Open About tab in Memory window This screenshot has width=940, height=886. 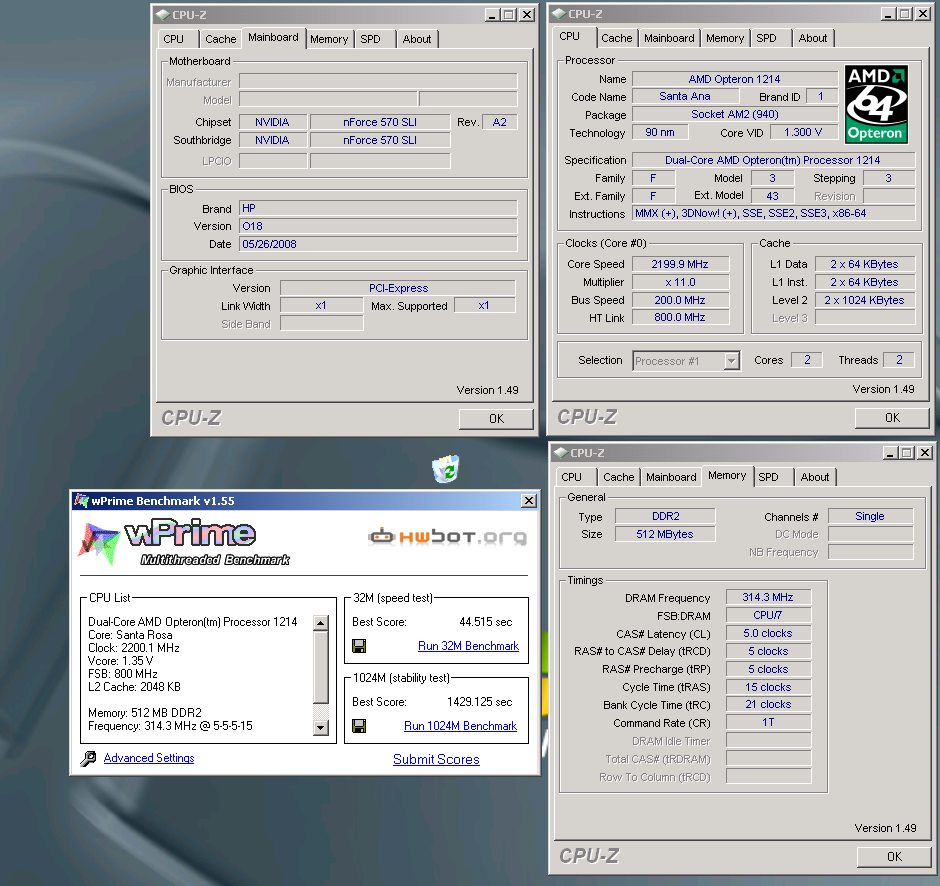[x=815, y=477]
